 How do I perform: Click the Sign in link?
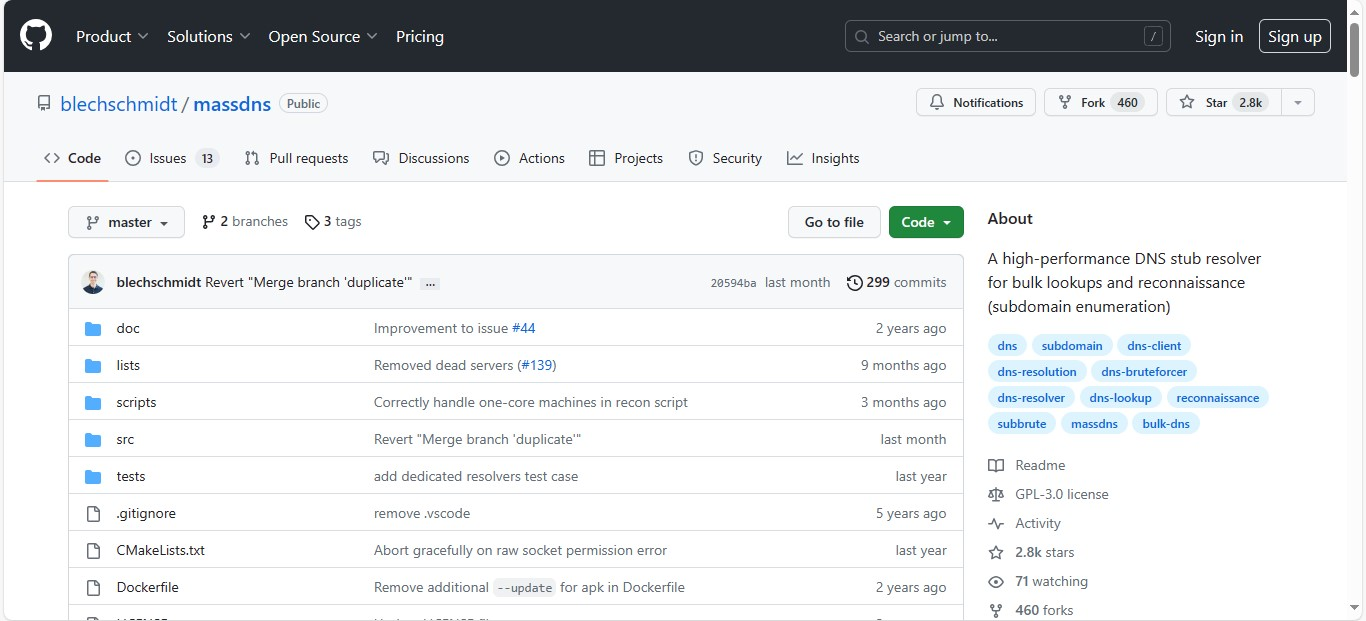click(1219, 36)
